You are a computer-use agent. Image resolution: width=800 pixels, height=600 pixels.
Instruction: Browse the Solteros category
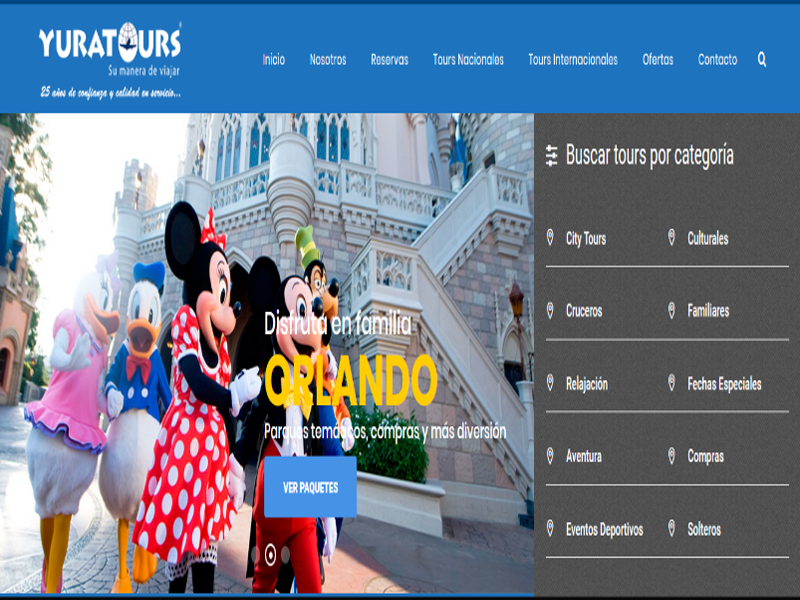pyautogui.click(x=704, y=529)
